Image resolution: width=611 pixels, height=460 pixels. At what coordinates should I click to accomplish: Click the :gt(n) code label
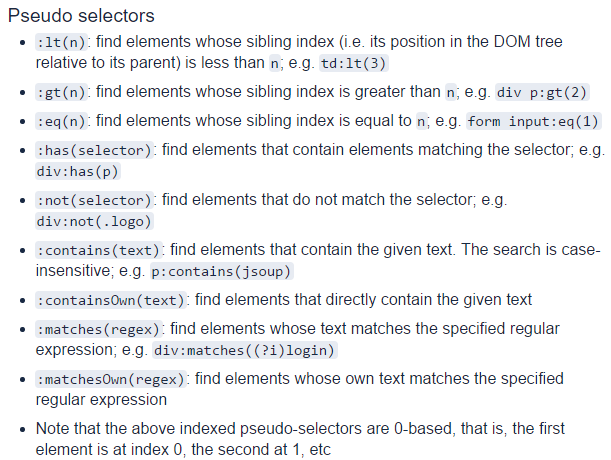point(61,92)
